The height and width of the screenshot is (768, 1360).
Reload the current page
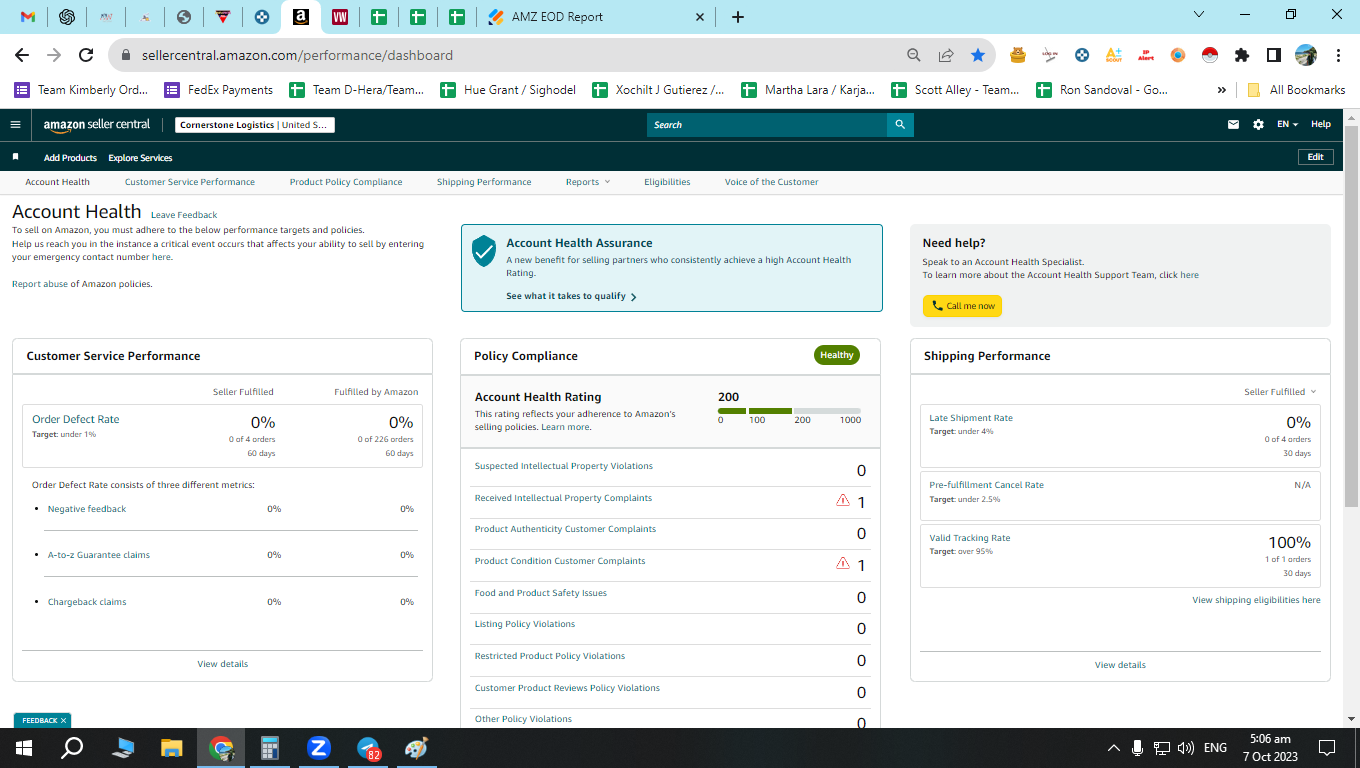(x=86, y=55)
